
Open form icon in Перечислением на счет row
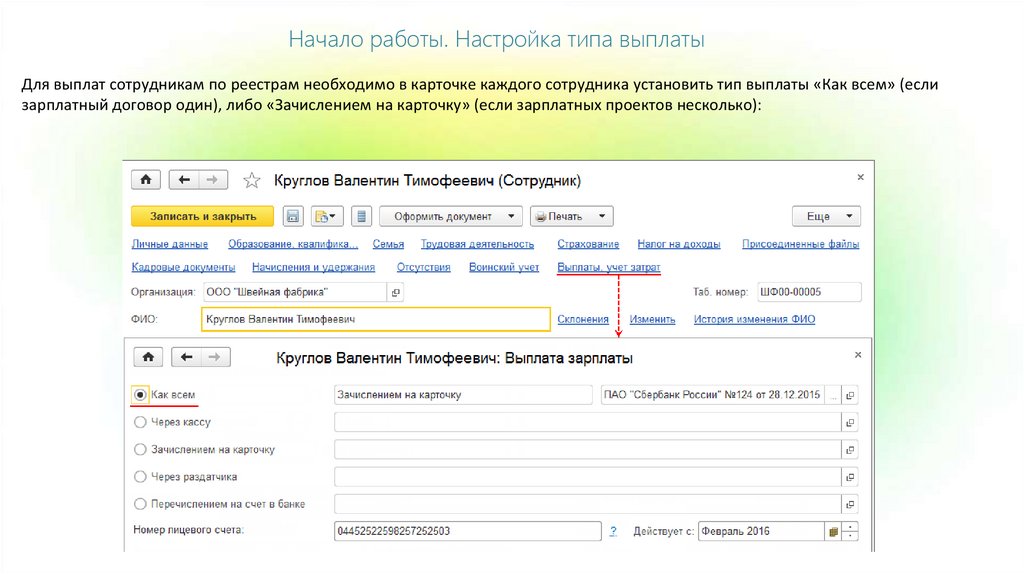(x=850, y=504)
